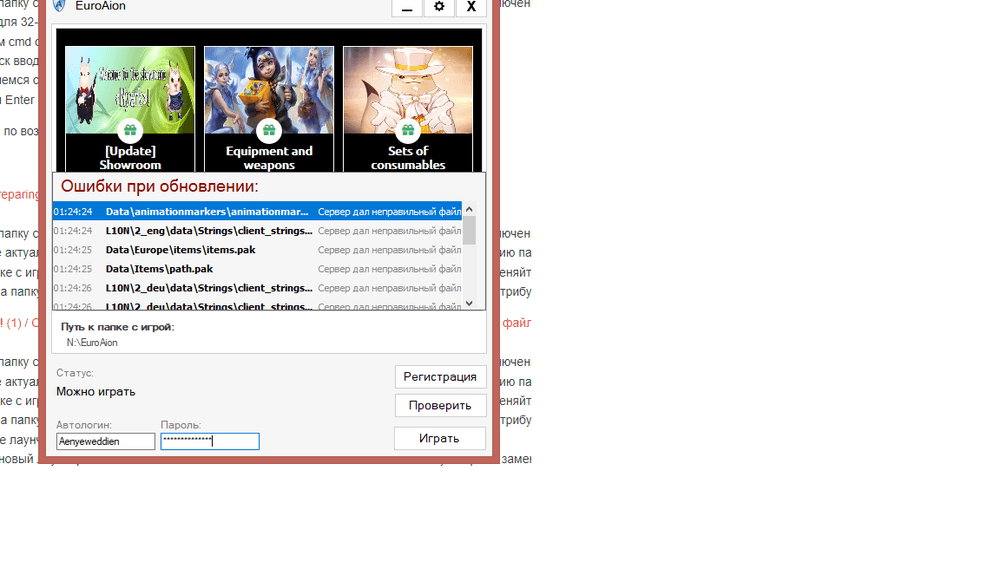Focus the Пароль password field
1000x562 pixels.
209,441
